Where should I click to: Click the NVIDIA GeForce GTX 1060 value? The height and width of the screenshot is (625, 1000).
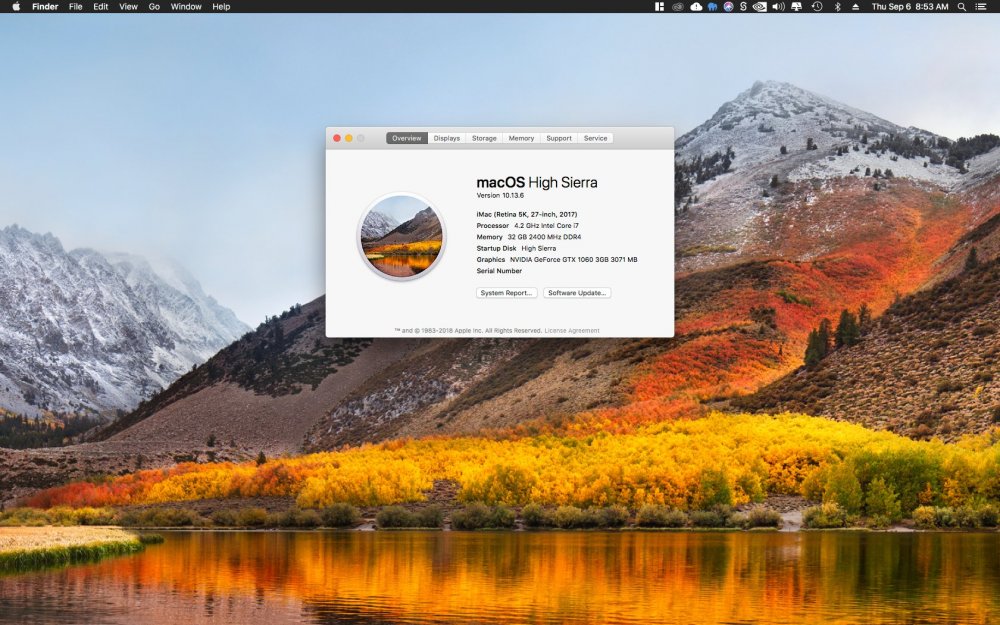pos(573,260)
